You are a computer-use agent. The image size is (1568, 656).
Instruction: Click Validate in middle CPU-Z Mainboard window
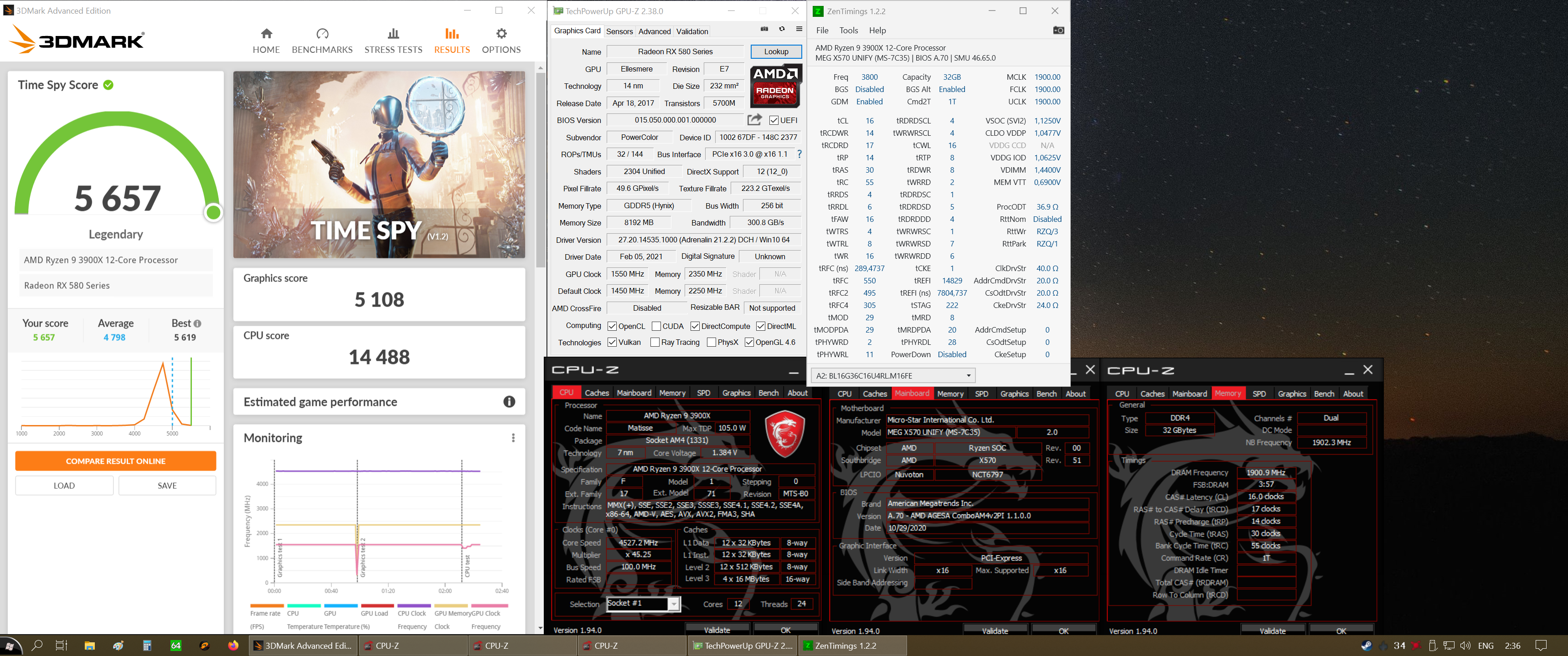click(995, 631)
